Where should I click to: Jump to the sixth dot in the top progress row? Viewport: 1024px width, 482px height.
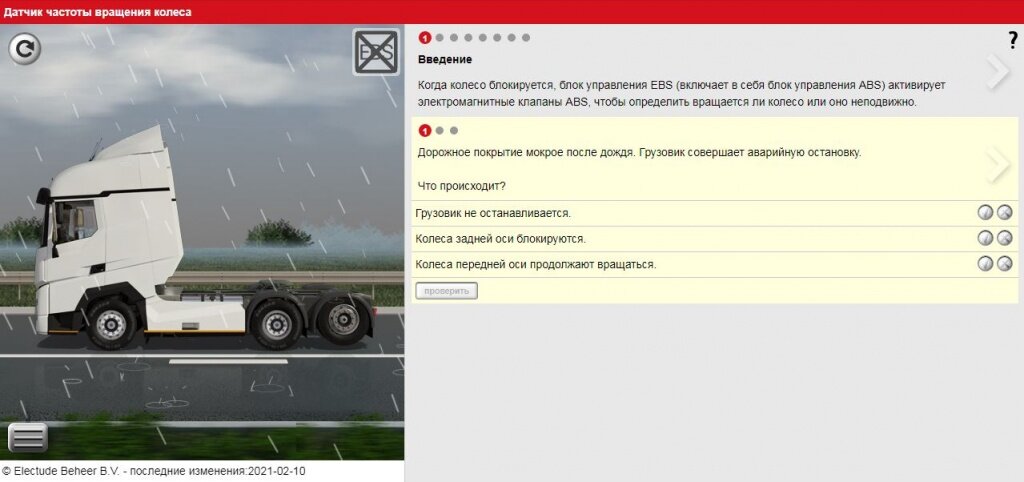(x=497, y=38)
